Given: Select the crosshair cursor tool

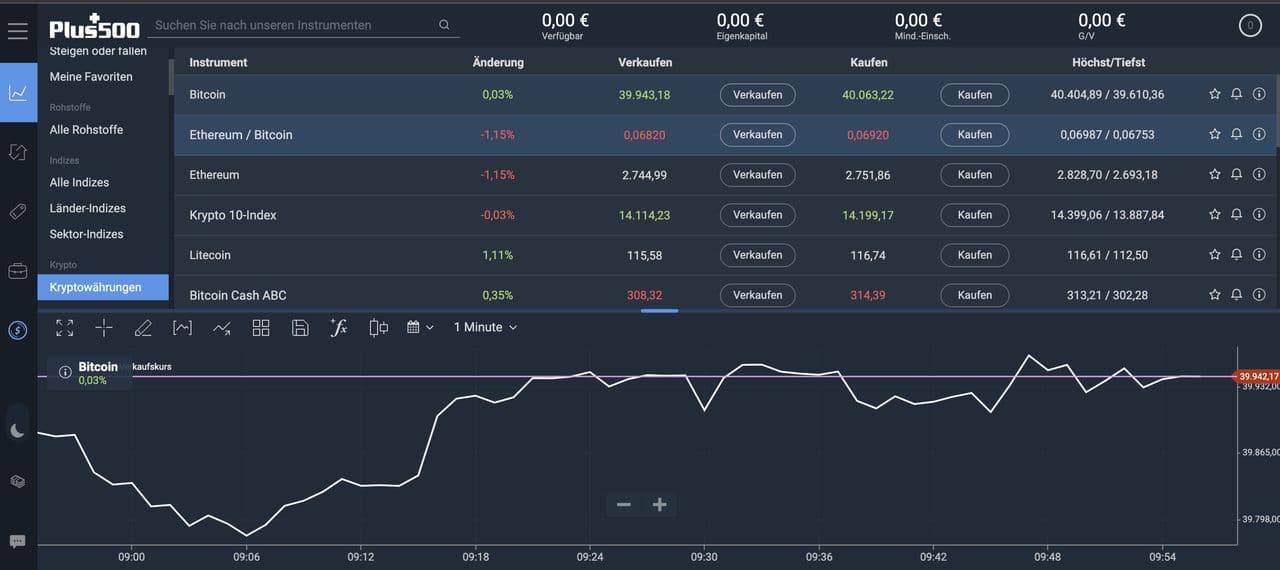Looking at the screenshot, I should point(104,327).
